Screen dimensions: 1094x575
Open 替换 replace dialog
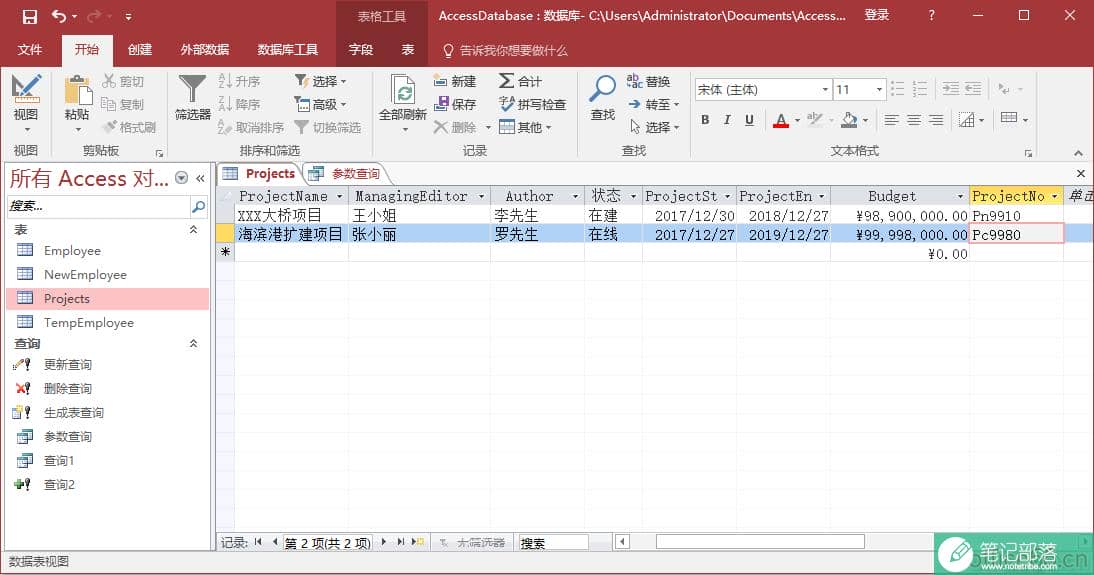pos(648,81)
